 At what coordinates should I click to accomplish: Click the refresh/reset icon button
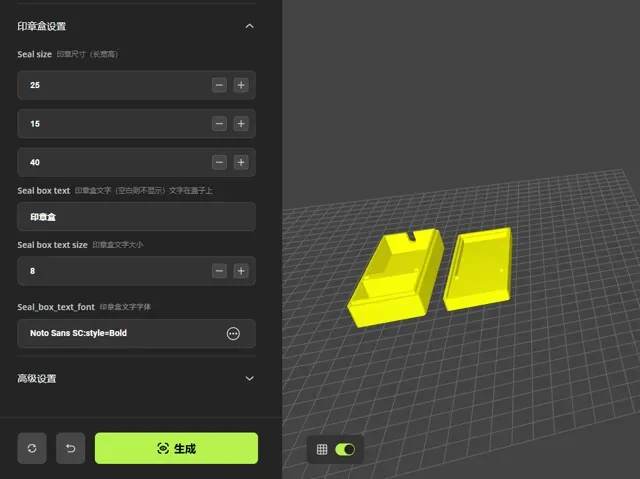click(32, 448)
